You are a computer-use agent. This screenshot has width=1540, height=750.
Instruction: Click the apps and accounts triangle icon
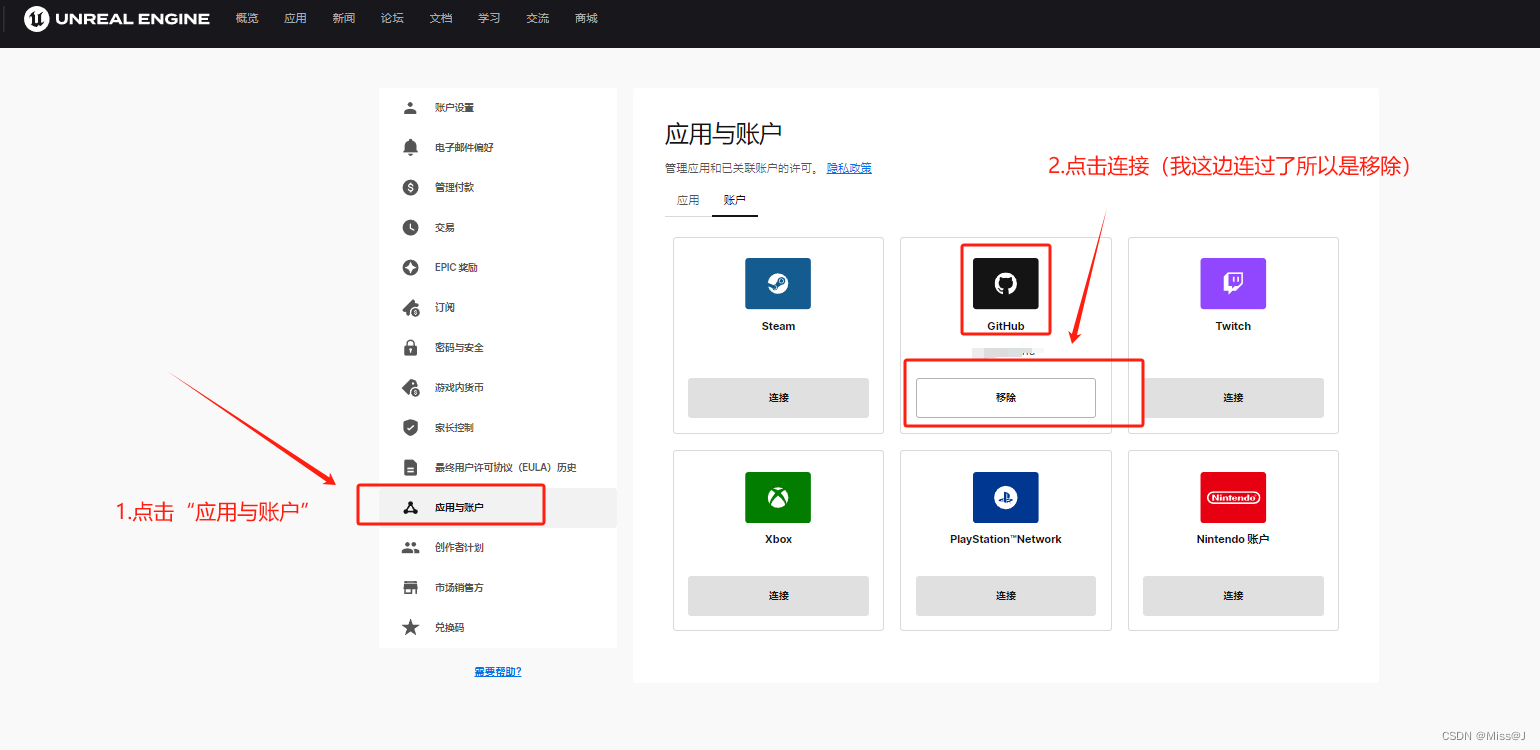(x=410, y=507)
